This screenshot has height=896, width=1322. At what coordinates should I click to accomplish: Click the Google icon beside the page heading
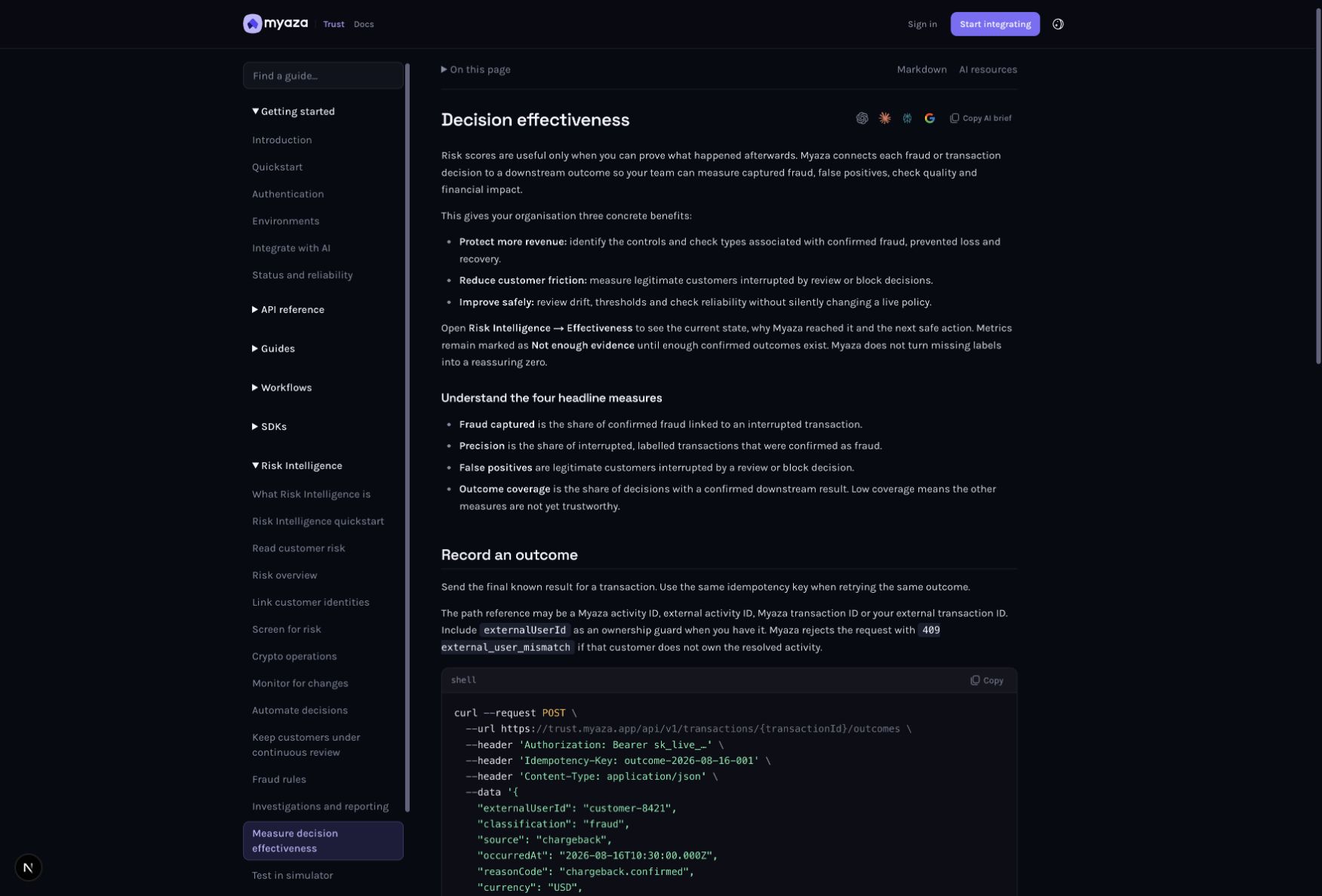click(930, 118)
